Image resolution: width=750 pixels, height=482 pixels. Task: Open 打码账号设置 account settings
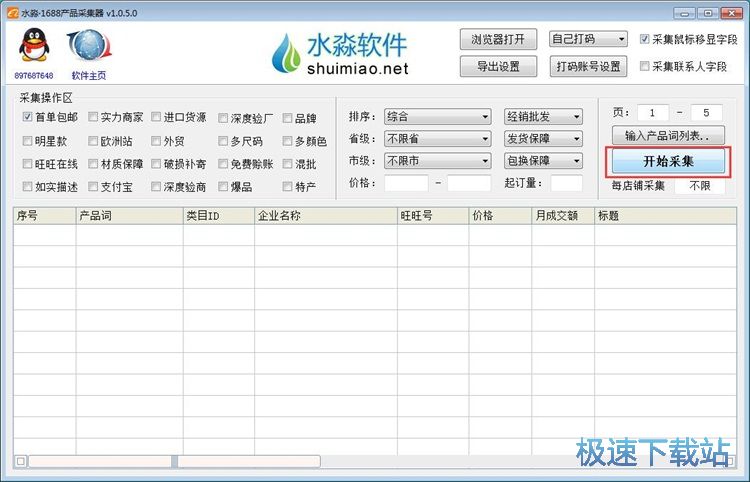coord(588,66)
